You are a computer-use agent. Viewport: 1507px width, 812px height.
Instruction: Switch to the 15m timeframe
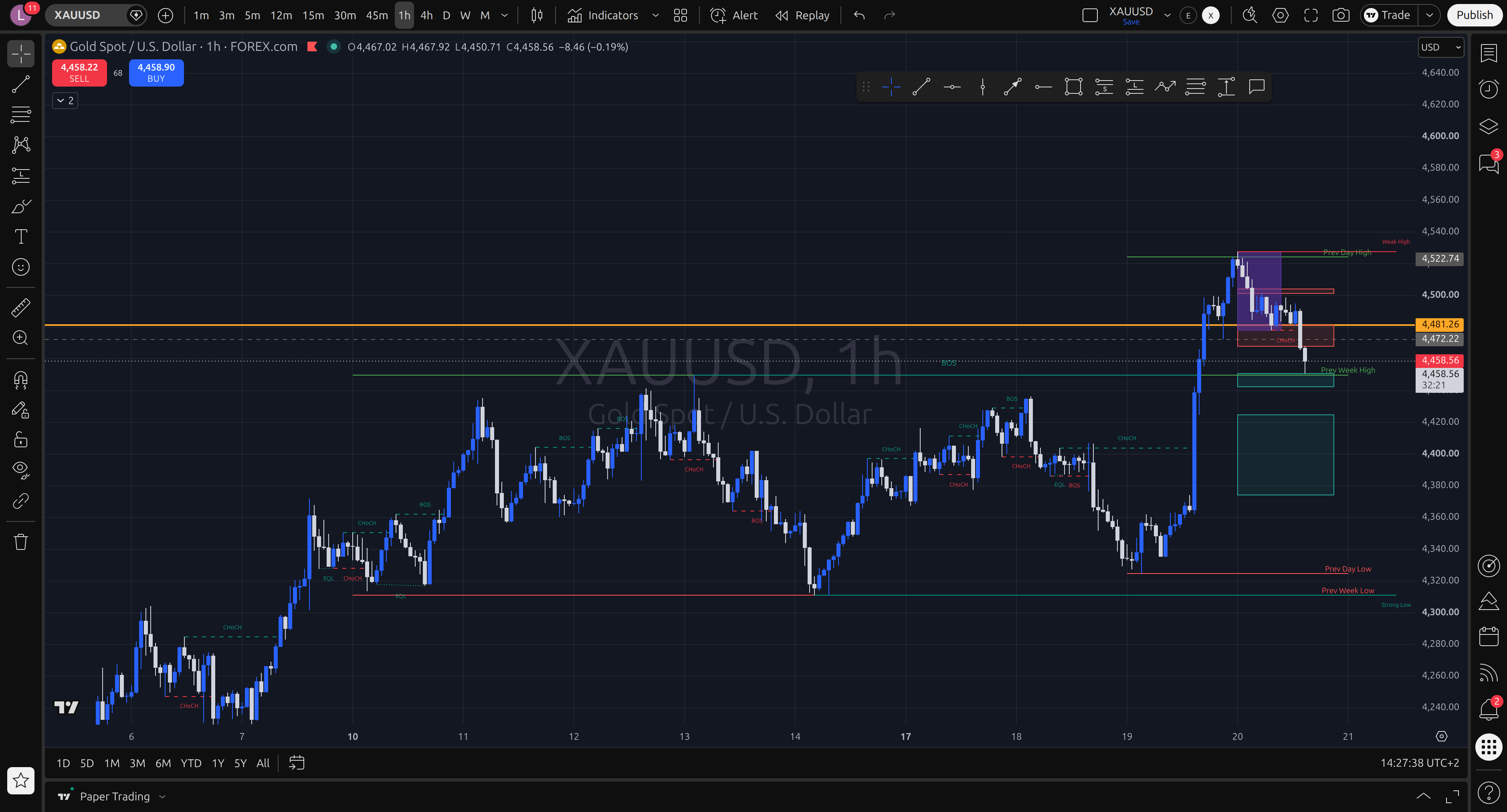(x=313, y=15)
